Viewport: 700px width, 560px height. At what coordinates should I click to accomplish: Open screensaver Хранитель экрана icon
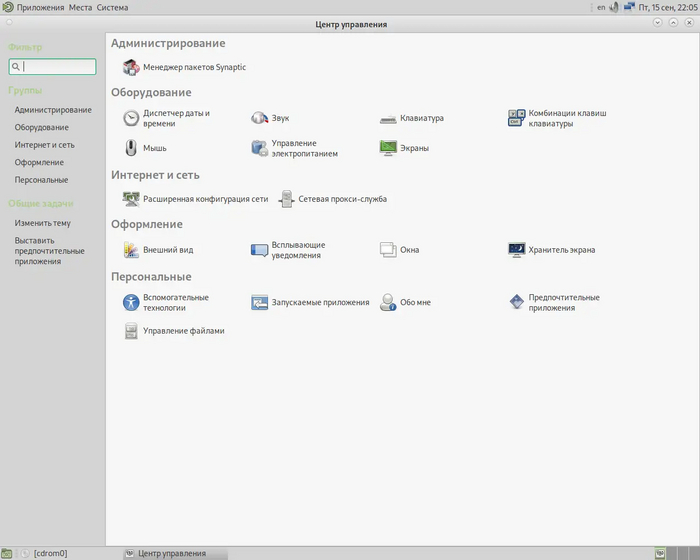[x=517, y=250]
